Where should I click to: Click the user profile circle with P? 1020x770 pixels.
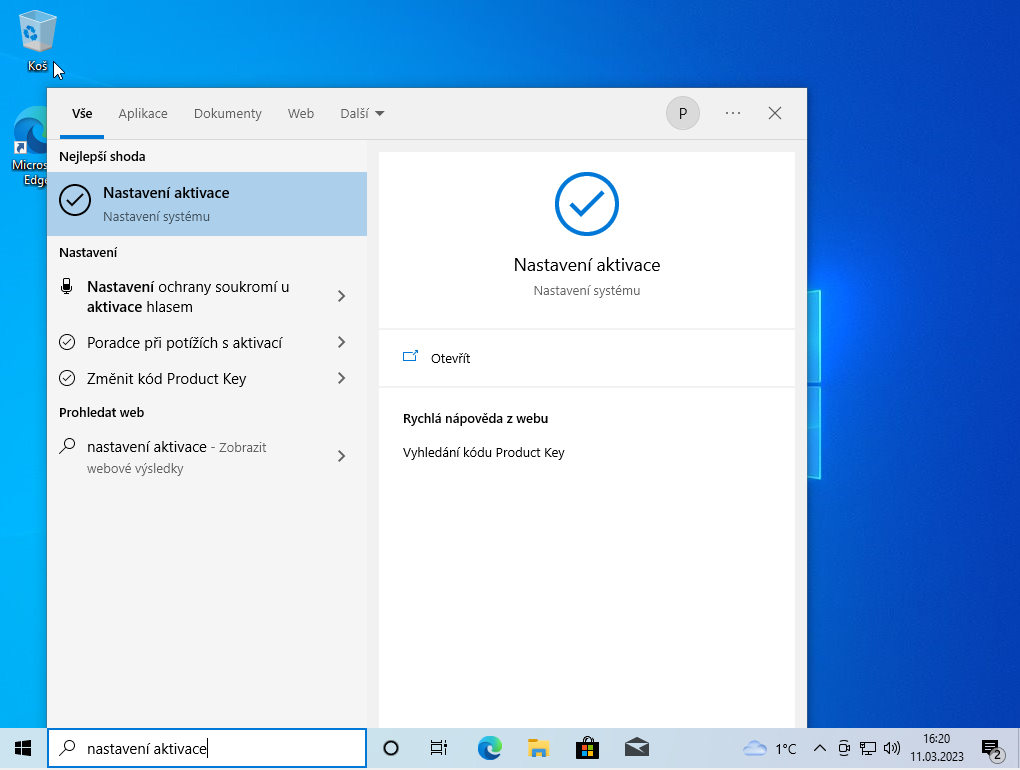682,113
